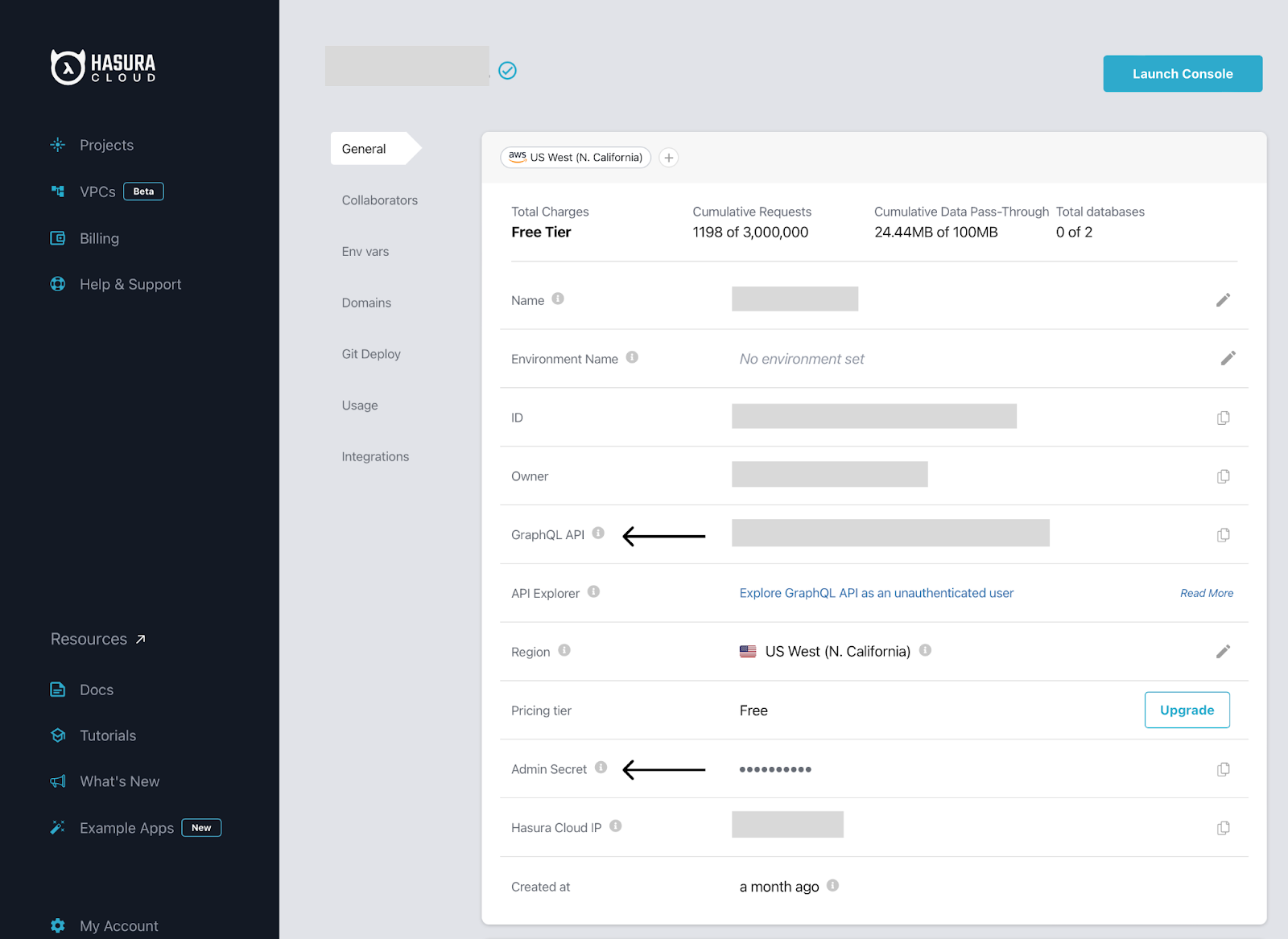Open My Account settings
The image size is (1288, 939).
(118, 926)
